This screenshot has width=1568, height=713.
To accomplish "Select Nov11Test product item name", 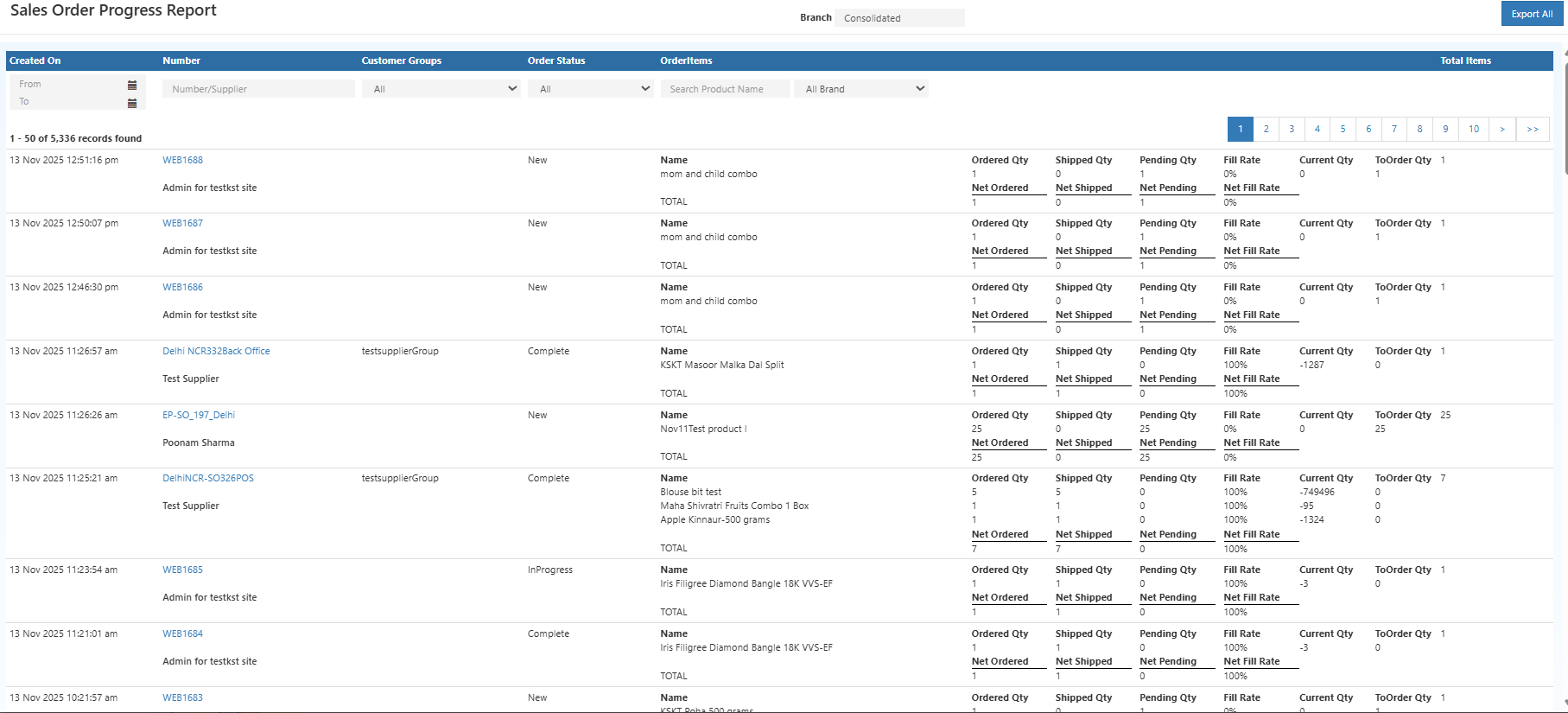I will 703,429.
